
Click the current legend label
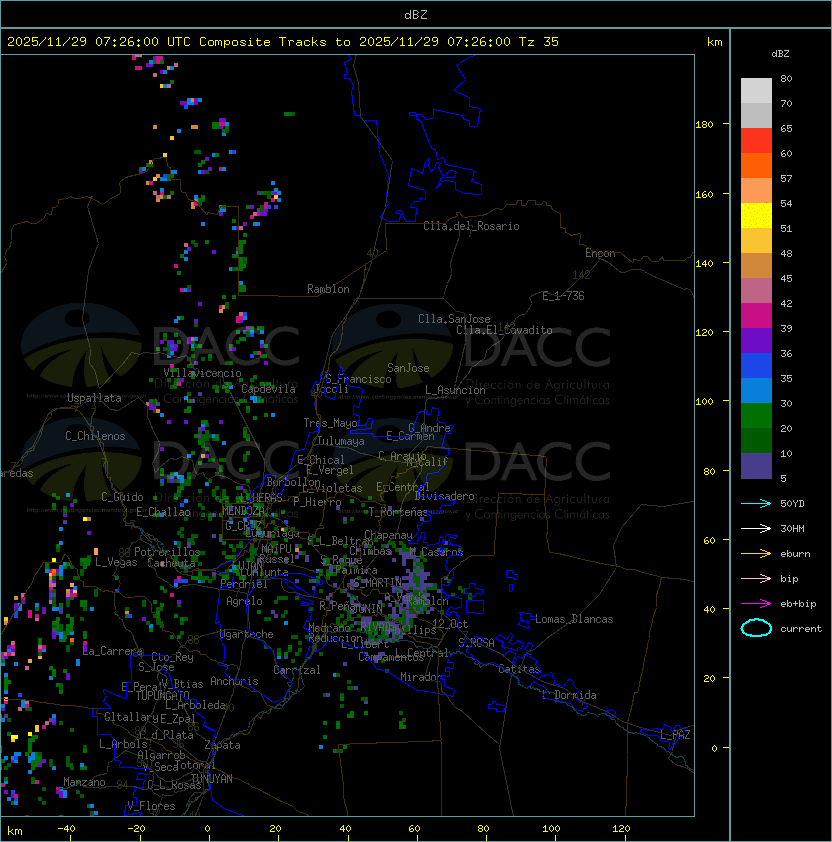[x=801, y=629]
